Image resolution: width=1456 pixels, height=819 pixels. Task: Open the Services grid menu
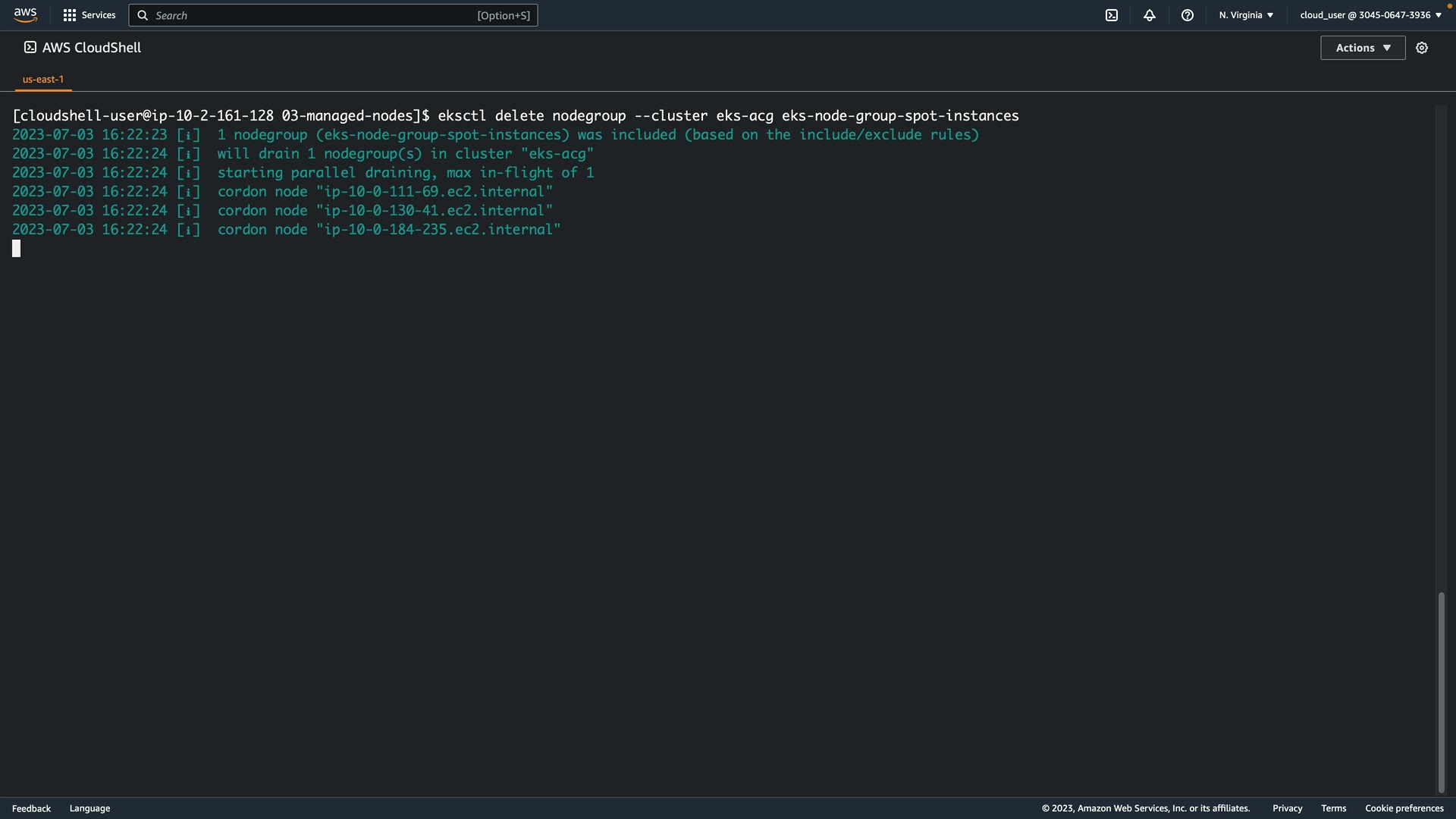pyautogui.click(x=89, y=15)
